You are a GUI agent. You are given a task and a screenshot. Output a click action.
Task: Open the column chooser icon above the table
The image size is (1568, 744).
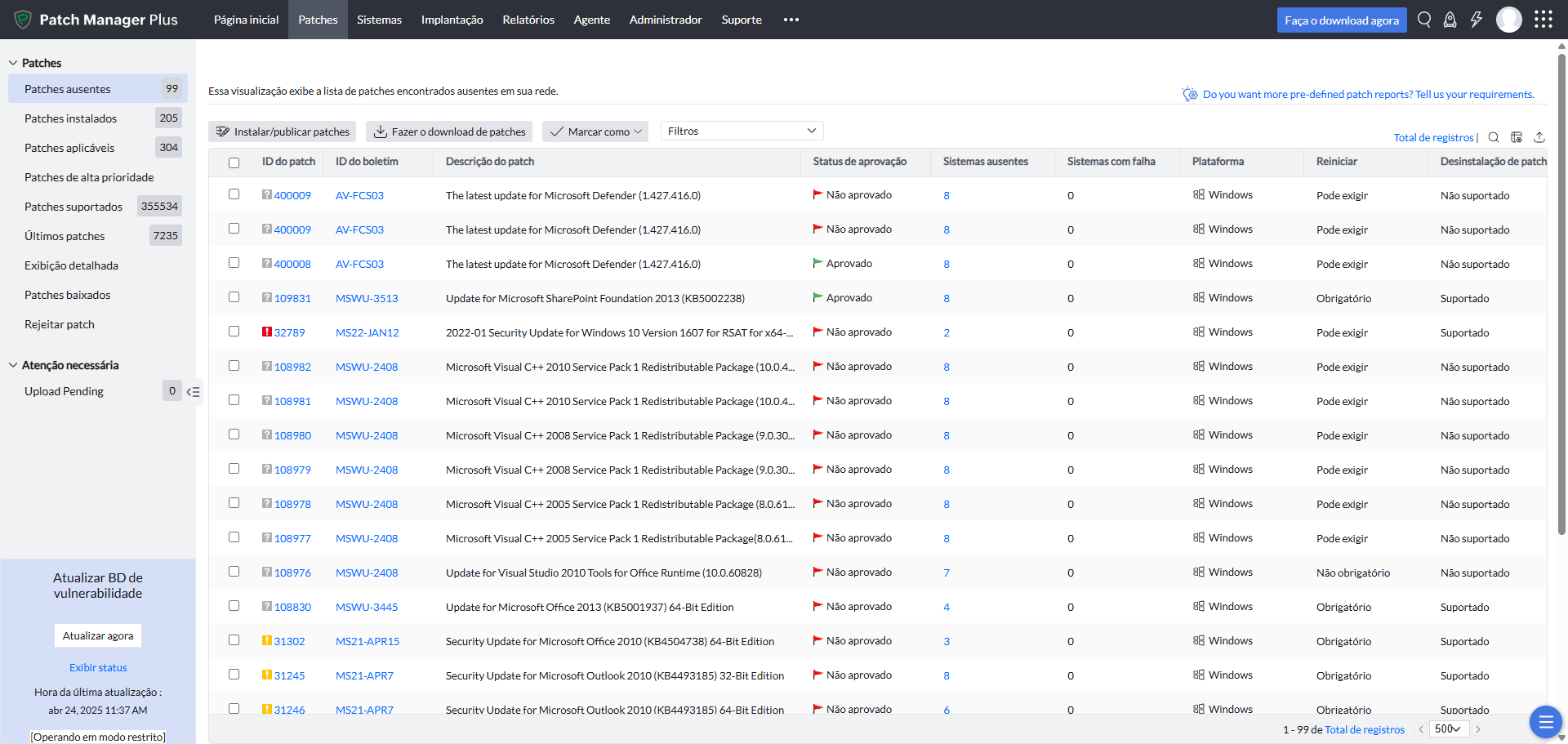(x=1517, y=137)
